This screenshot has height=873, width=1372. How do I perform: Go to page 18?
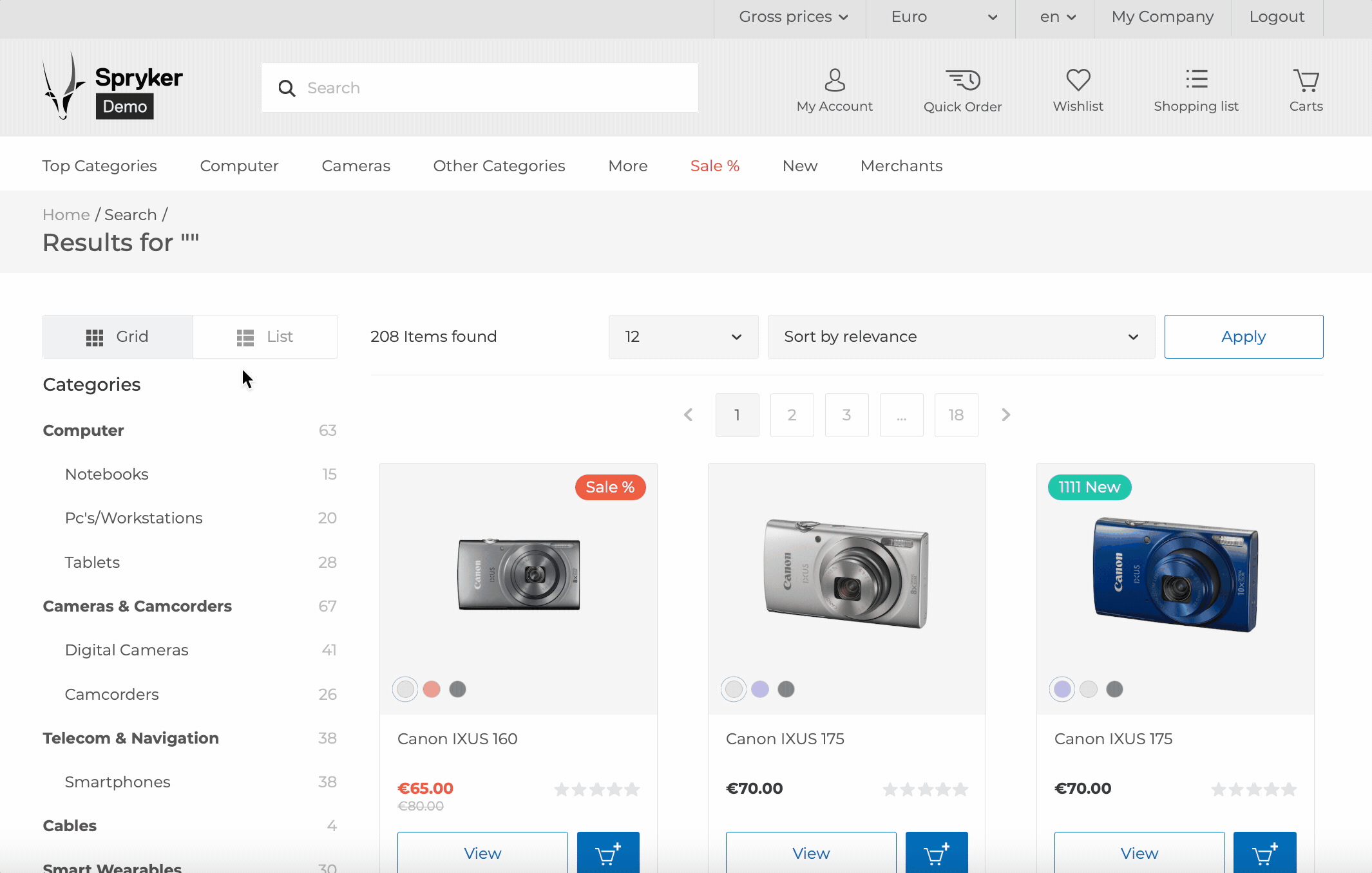(x=956, y=415)
